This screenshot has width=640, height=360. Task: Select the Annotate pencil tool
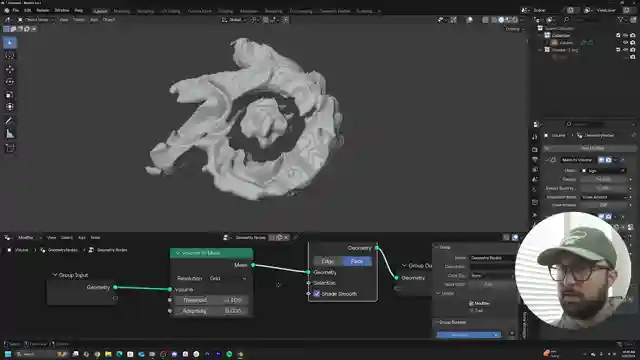pyautogui.click(x=10, y=121)
